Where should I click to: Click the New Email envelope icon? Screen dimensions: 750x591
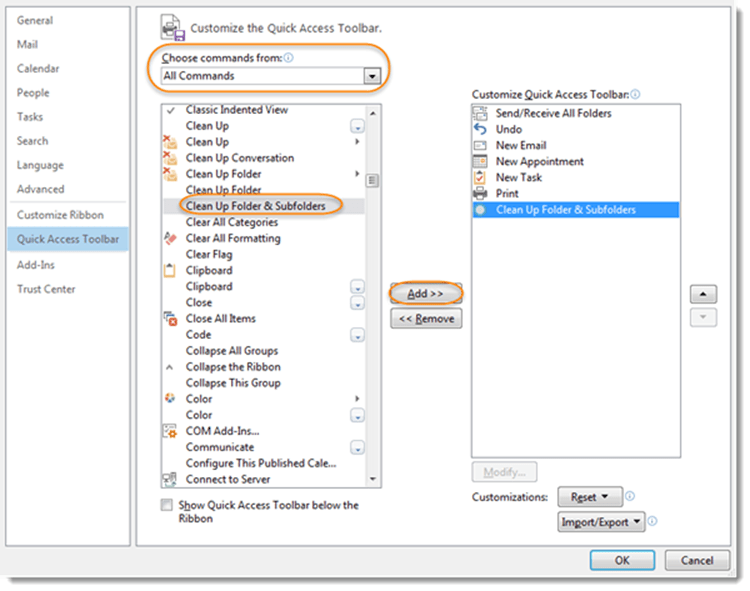point(479,145)
